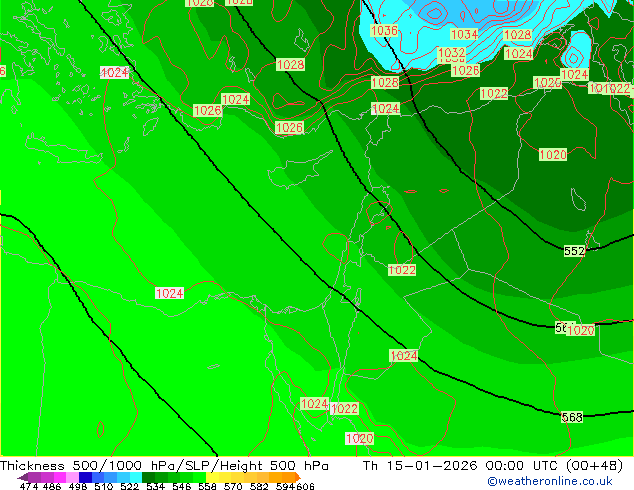Image resolution: width=634 pixels, height=490 pixels.
Task: Click the 552 height contour label
Action: click(x=574, y=251)
